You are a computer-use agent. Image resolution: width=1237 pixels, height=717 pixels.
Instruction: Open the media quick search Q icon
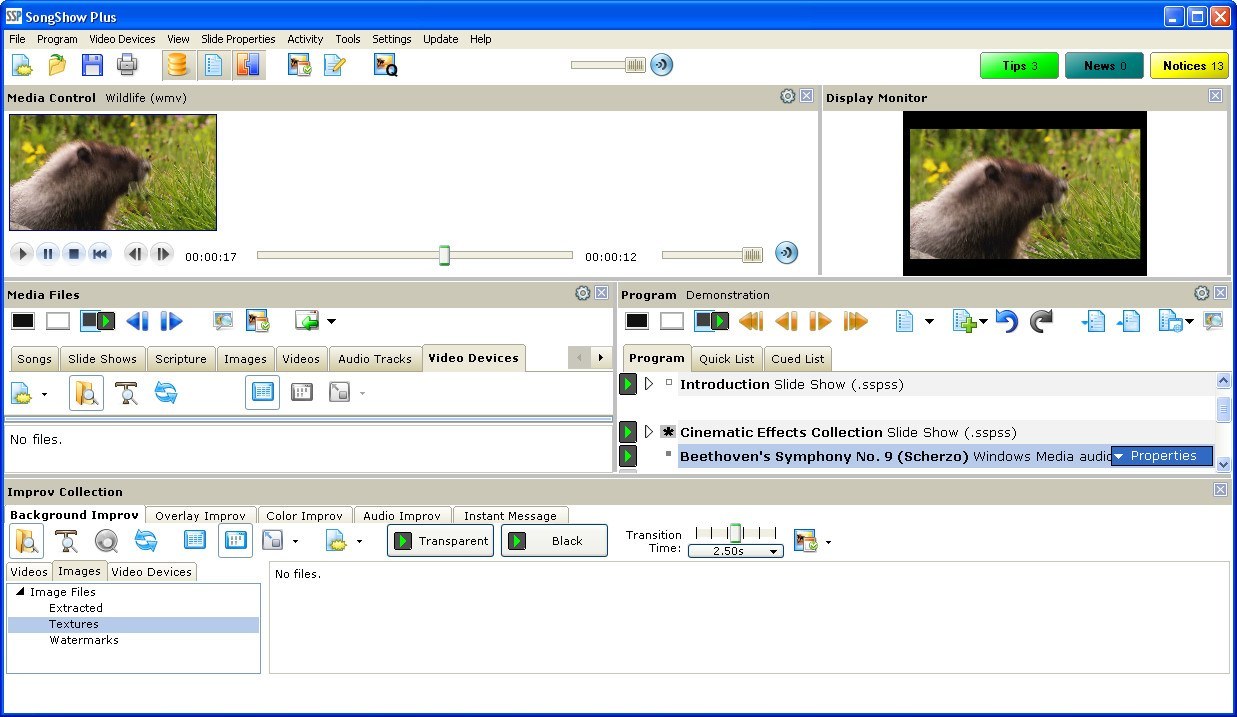(386, 66)
